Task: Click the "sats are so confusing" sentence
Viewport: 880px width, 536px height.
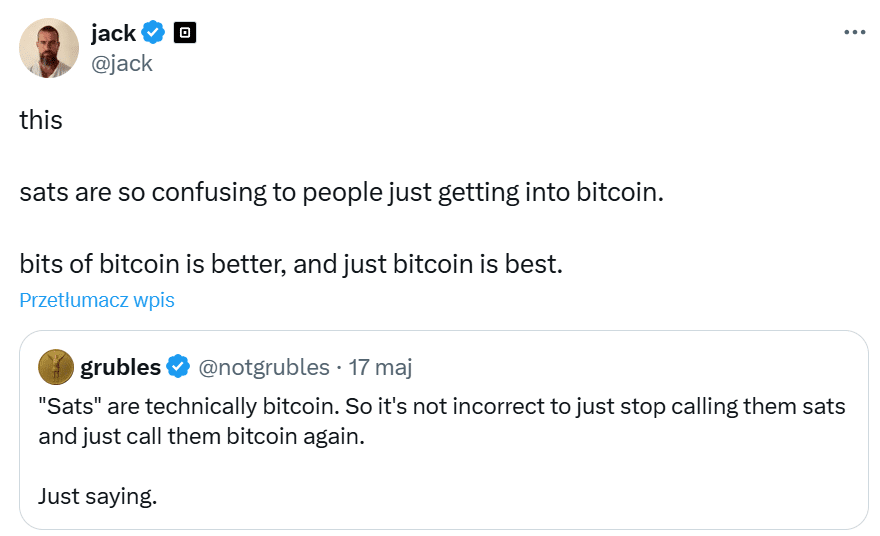Action: pyautogui.click(x=342, y=192)
